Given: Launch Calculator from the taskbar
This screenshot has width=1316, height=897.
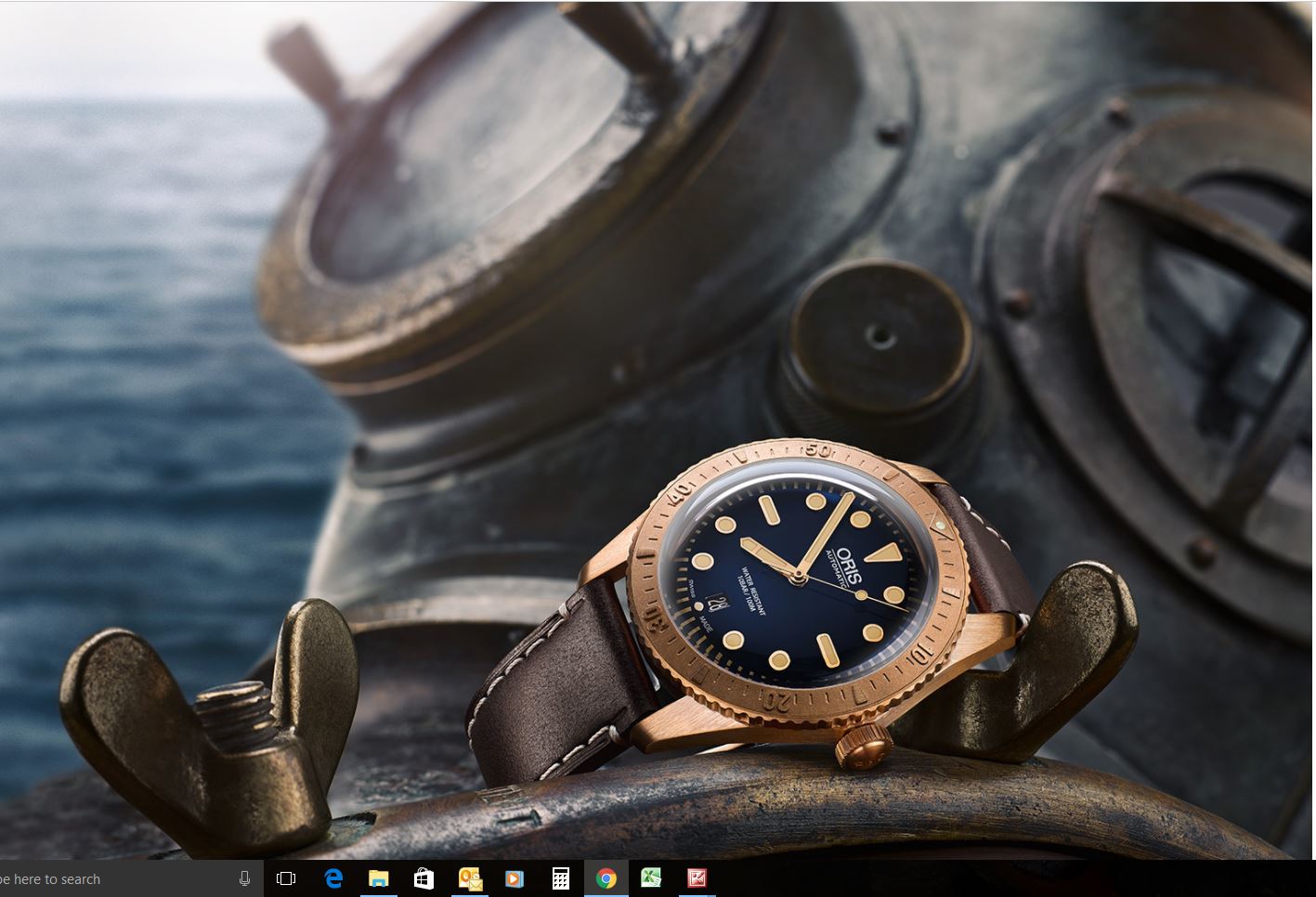Looking at the screenshot, I should tap(561, 878).
